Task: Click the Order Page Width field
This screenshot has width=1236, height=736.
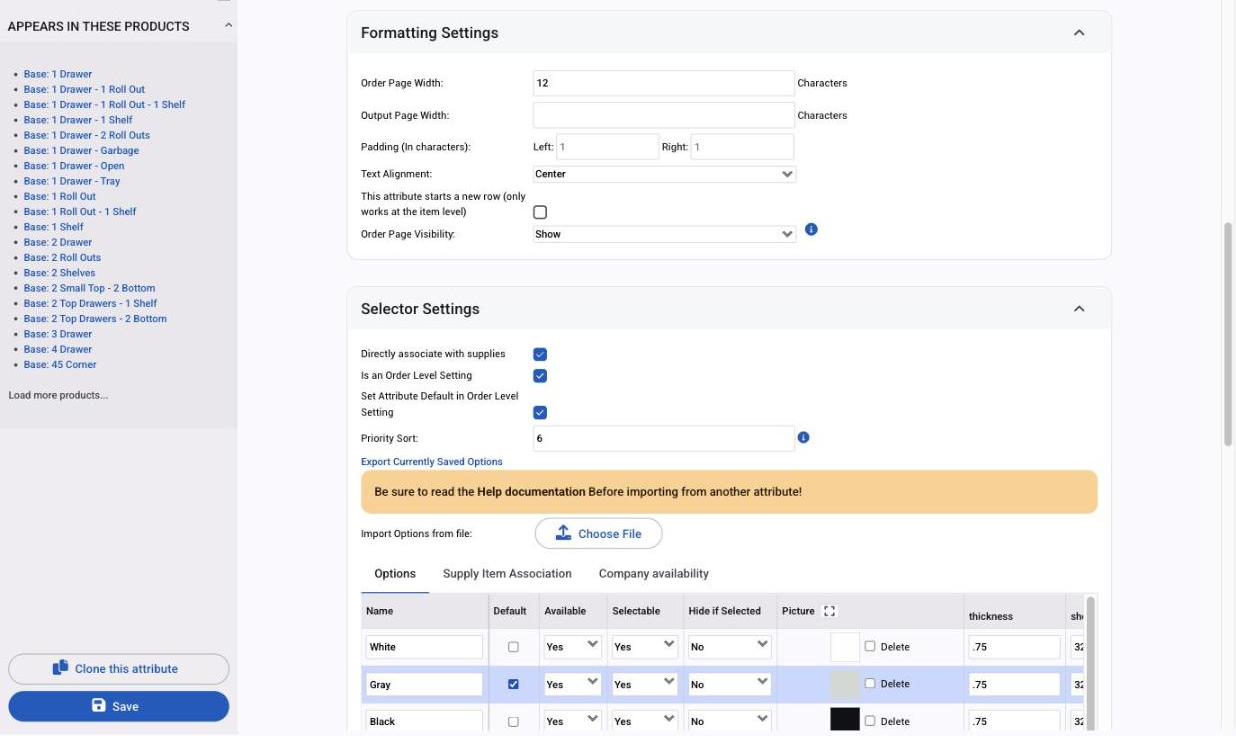Action: (x=664, y=83)
